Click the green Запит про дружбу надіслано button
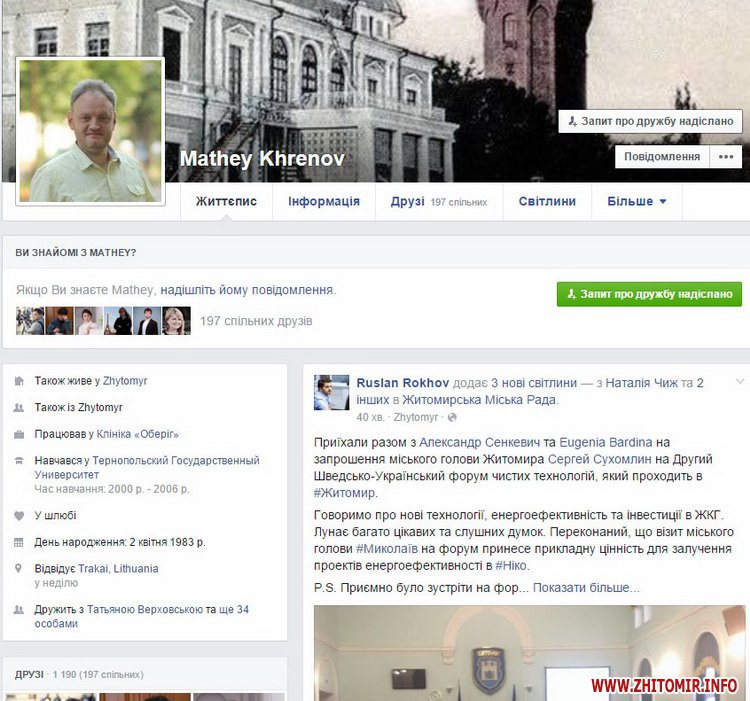This screenshot has height=701, width=750. click(649, 294)
